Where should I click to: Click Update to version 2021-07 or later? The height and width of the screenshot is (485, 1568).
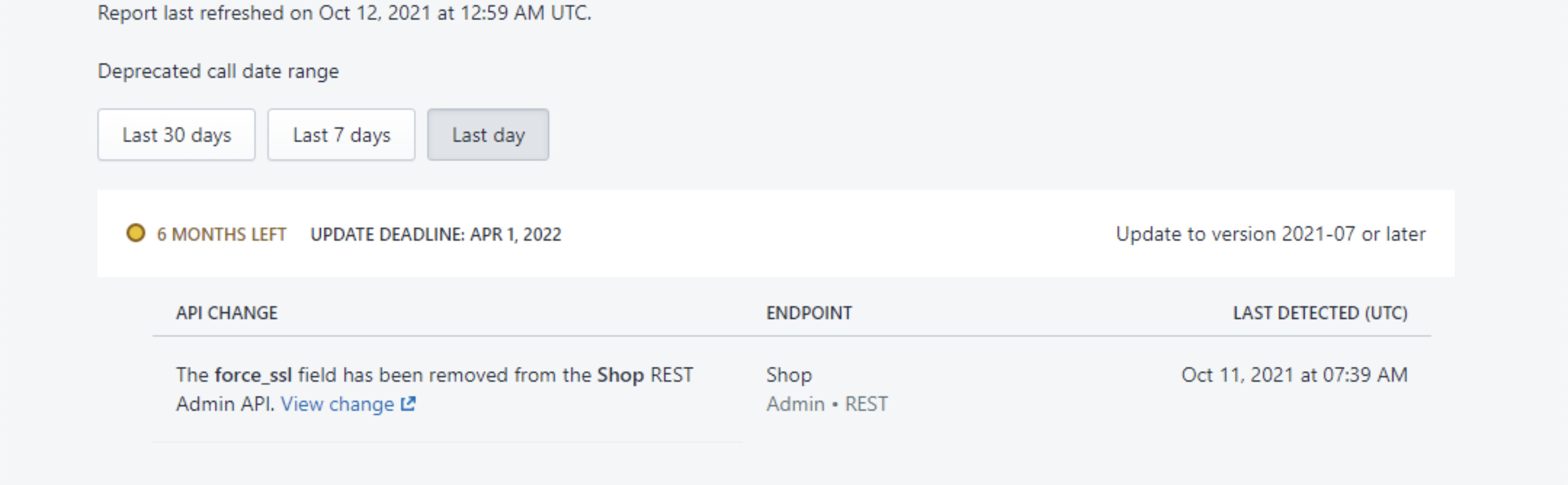coord(1270,234)
